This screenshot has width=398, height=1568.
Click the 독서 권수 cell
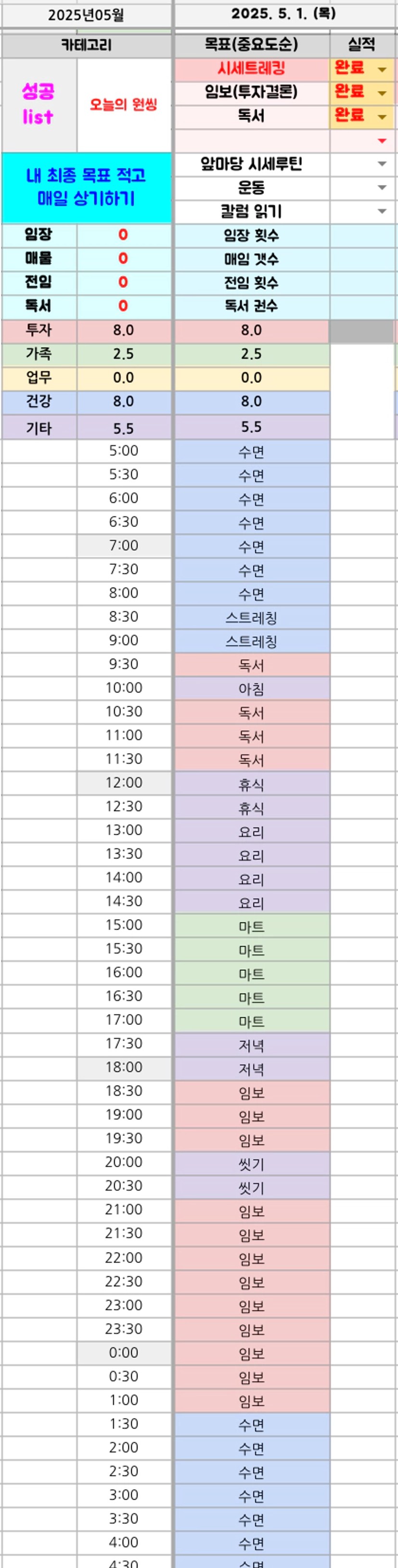[251, 306]
